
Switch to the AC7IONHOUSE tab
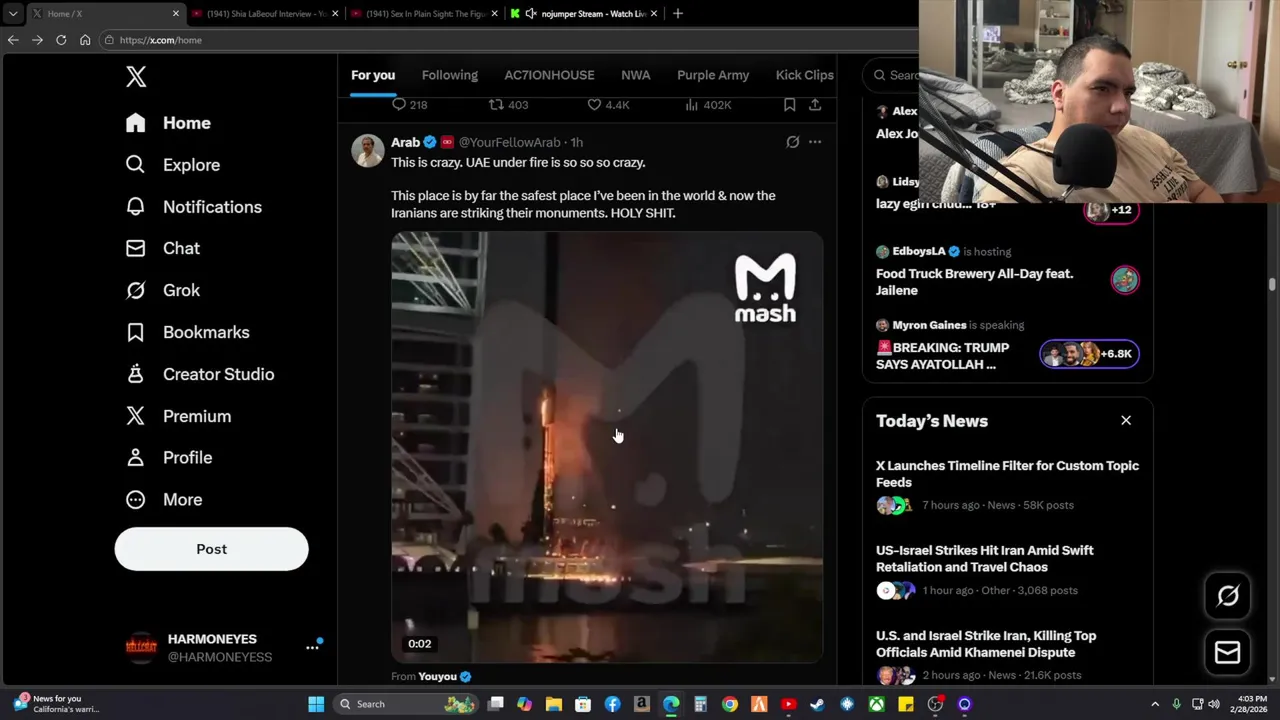click(x=549, y=75)
